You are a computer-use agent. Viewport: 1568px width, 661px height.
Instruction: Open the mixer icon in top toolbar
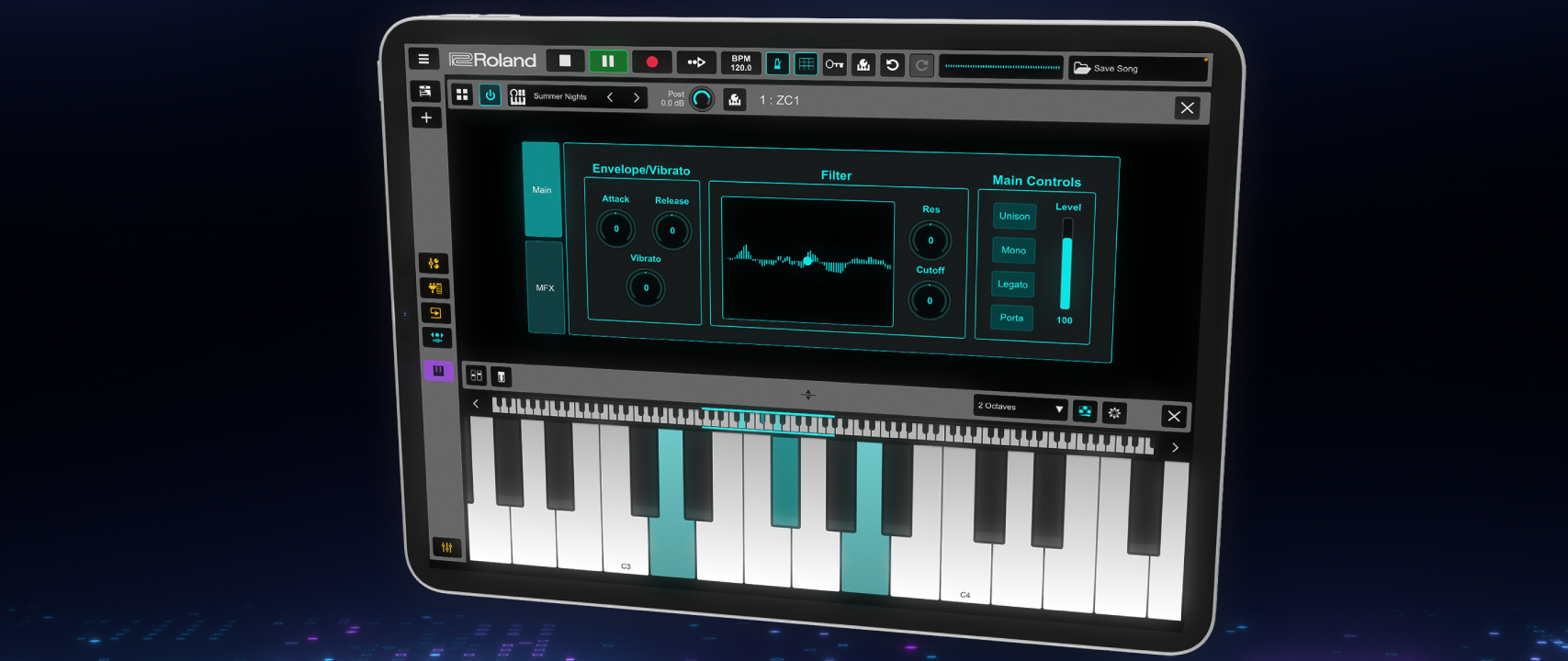[863, 65]
